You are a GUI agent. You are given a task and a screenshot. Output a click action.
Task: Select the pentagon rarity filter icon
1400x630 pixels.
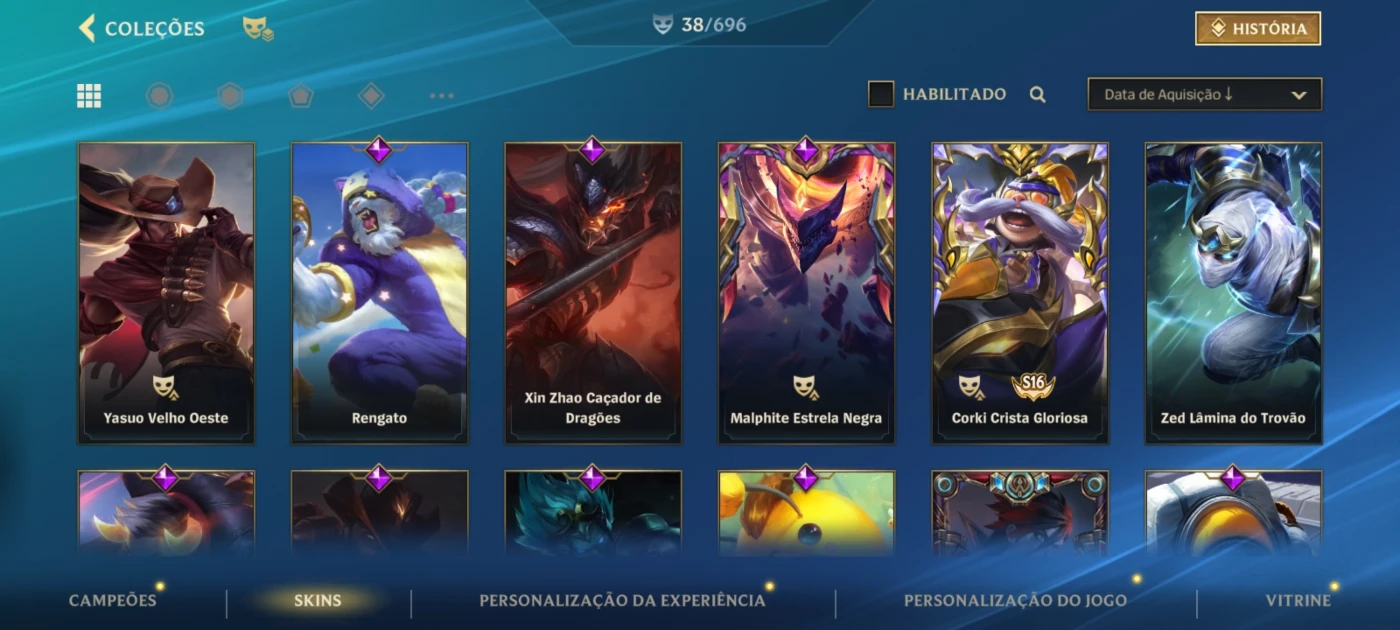tap(301, 96)
